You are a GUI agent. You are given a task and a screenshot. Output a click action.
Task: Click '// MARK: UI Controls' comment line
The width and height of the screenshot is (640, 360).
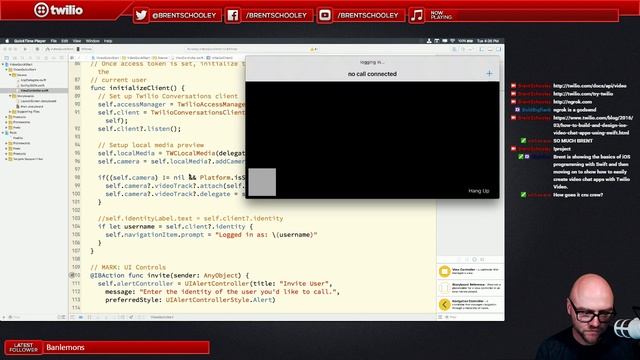pyautogui.click(x=128, y=267)
